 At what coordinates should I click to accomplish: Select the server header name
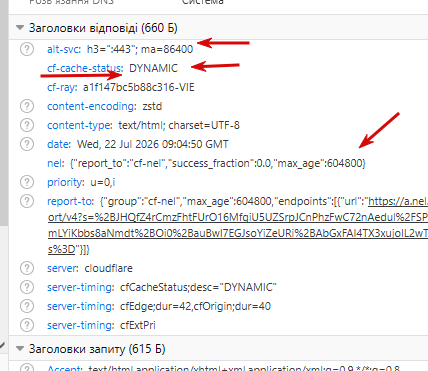63,268
